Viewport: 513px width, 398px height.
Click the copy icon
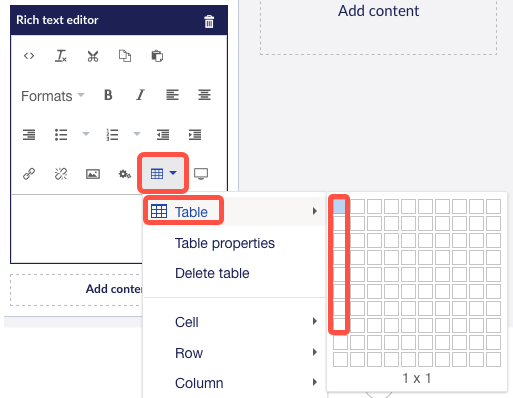click(x=125, y=56)
